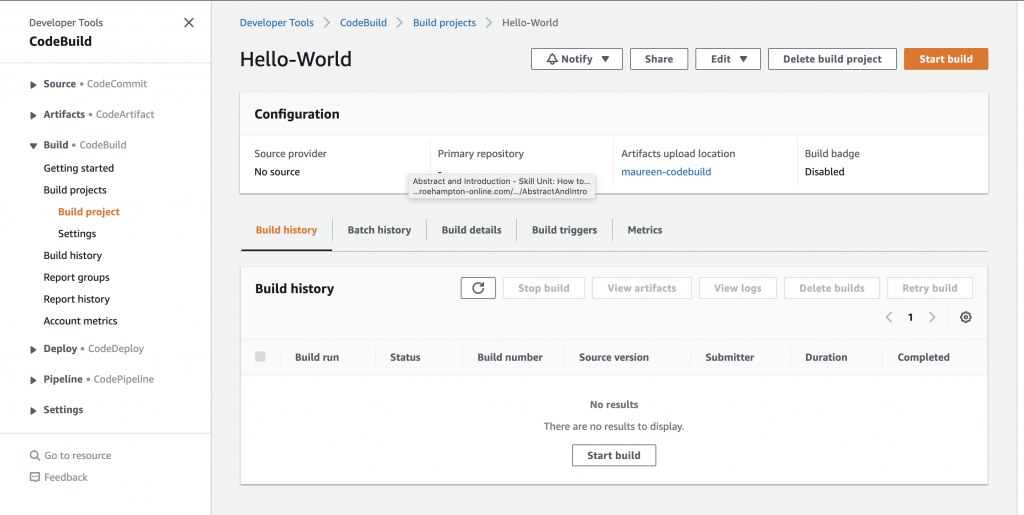Click the orange Start build button
This screenshot has height=515, width=1024.
click(945, 59)
